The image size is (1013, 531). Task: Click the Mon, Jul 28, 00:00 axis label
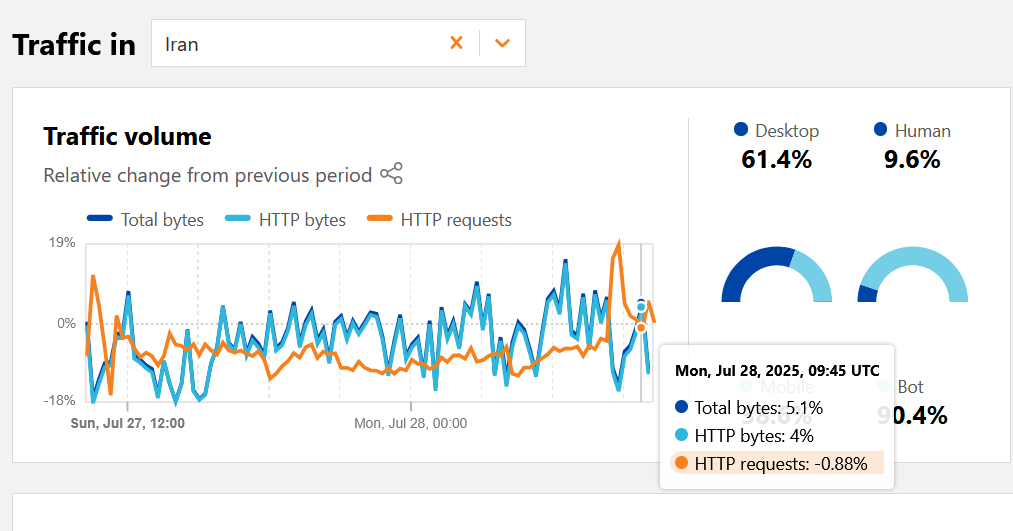click(x=410, y=423)
